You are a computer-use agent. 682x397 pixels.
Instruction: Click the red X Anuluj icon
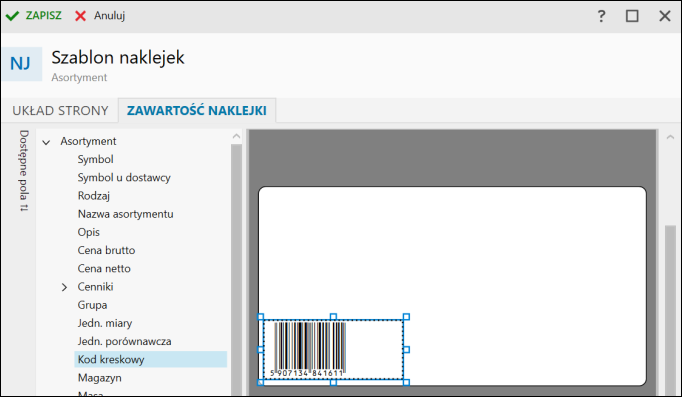click(80, 16)
